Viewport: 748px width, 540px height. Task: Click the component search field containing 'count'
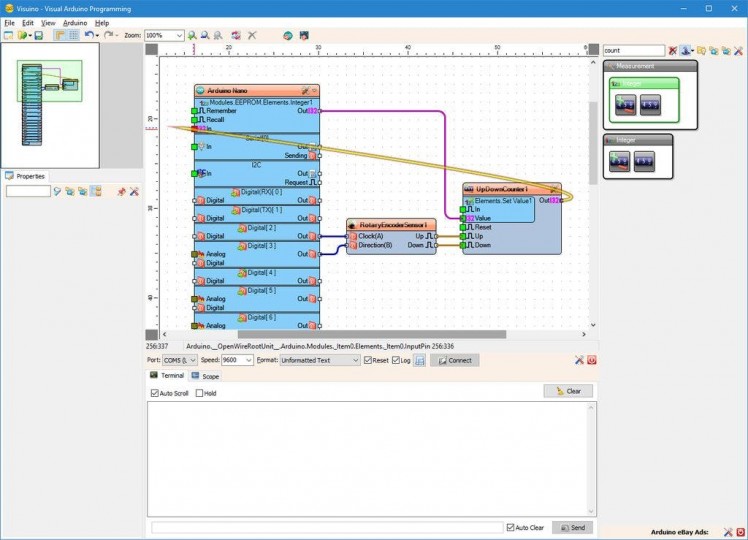point(633,50)
